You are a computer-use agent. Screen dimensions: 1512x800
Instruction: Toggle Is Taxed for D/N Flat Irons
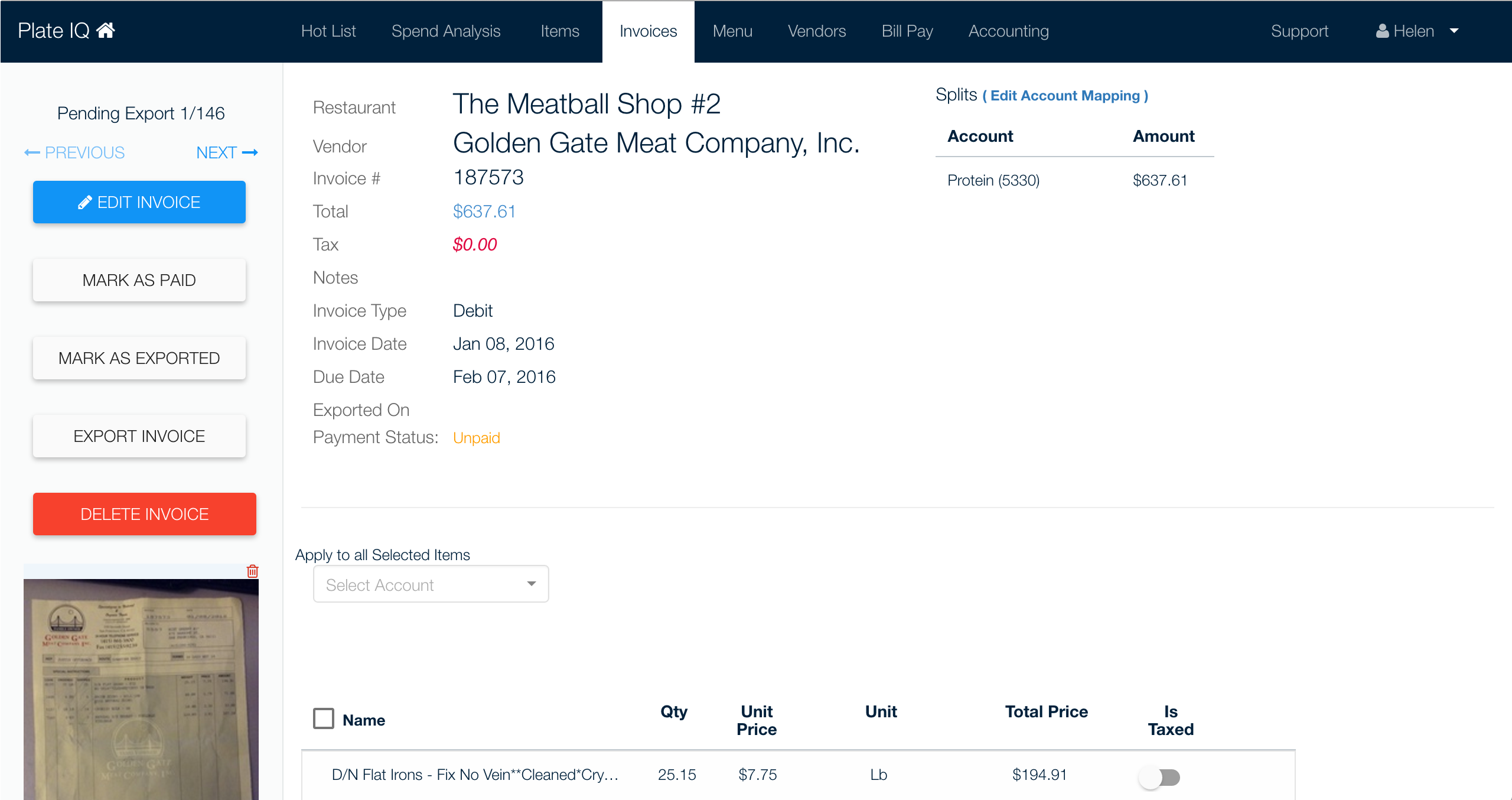(x=1159, y=777)
